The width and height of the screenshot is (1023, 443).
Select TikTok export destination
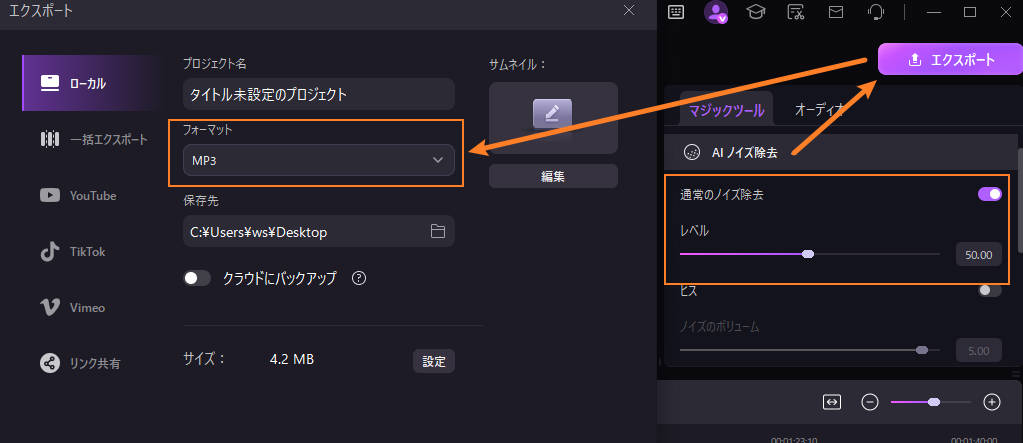pyautogui.click(x=72, y=251)
